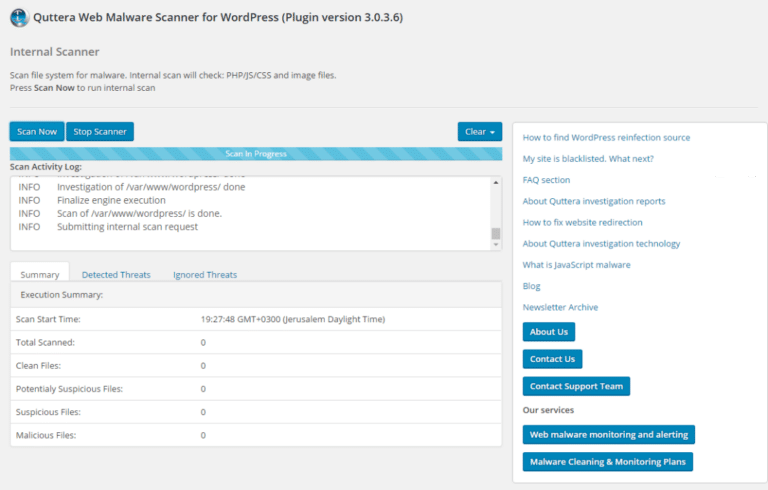The height and width of the screenshot is (490, 768).
Task: Open About Quttera investigation reports link
Action: click(593, 201)
